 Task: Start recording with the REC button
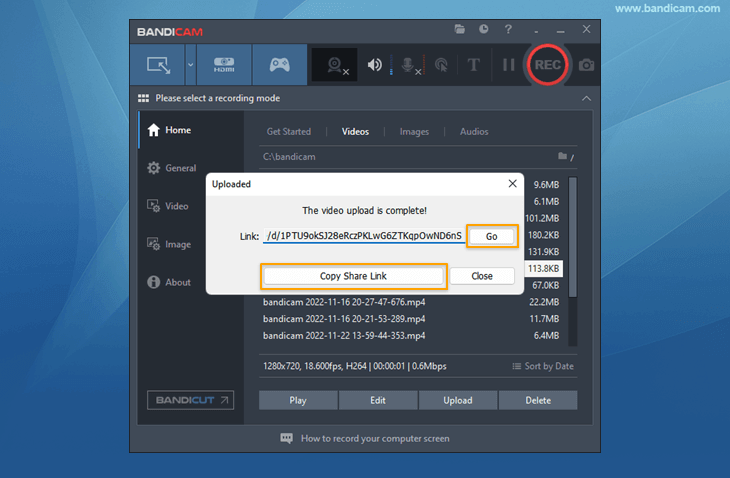548,65
